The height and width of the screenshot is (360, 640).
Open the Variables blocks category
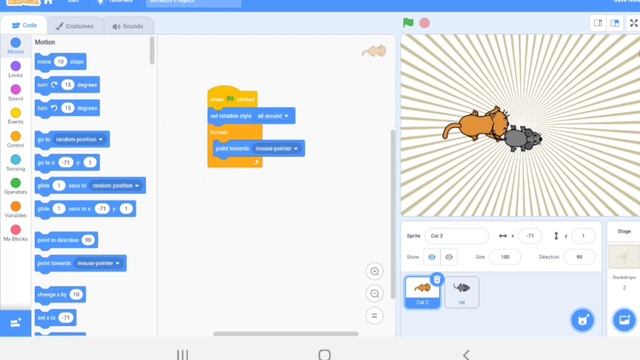16,209
